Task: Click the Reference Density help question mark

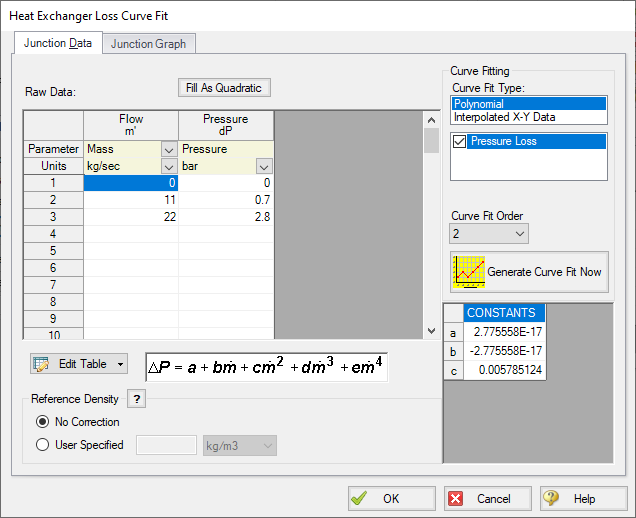Action: coord(138,399)
